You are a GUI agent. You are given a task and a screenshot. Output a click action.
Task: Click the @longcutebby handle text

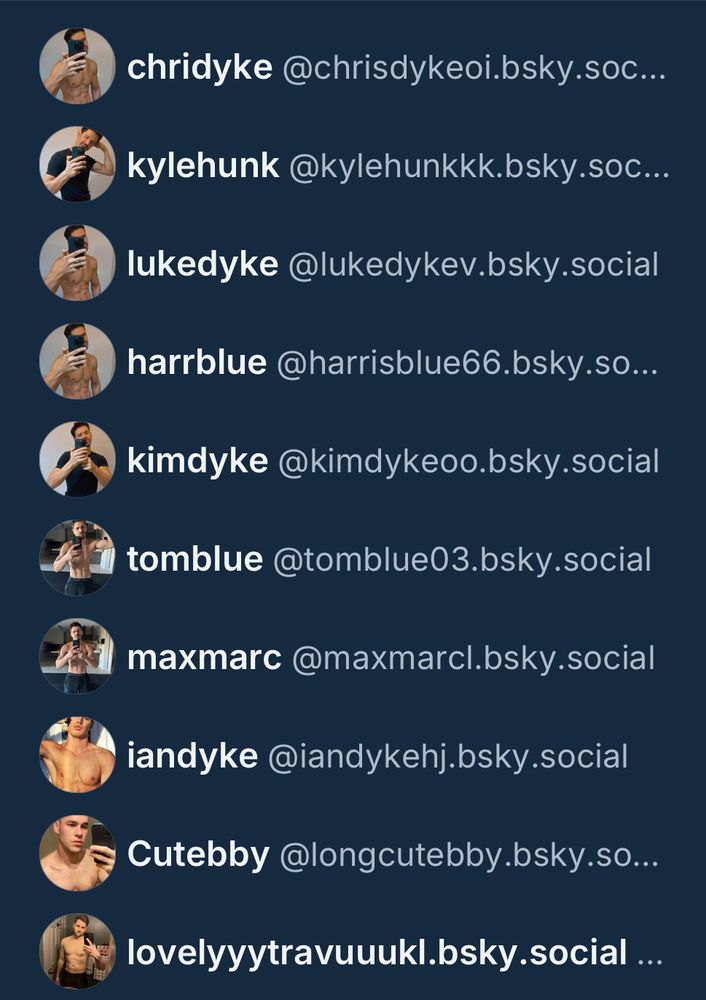[469, 856]
